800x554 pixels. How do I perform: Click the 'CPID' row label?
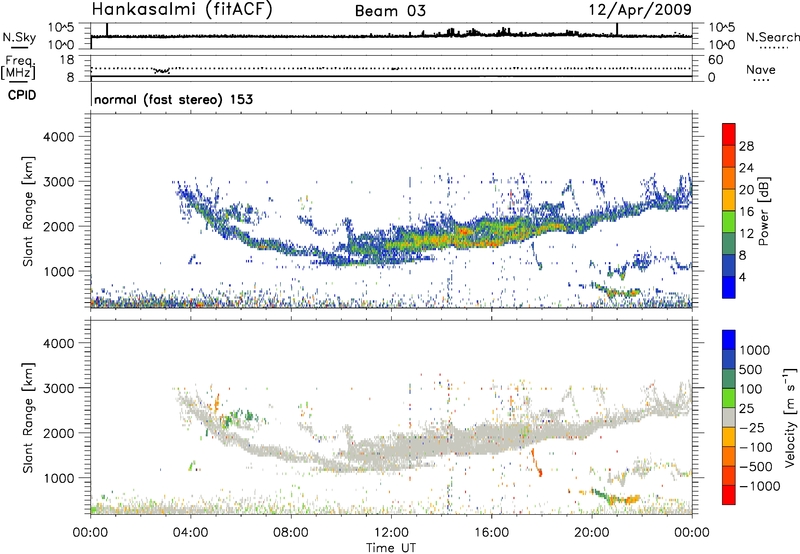pyautogui.click(x=22, y=95)
